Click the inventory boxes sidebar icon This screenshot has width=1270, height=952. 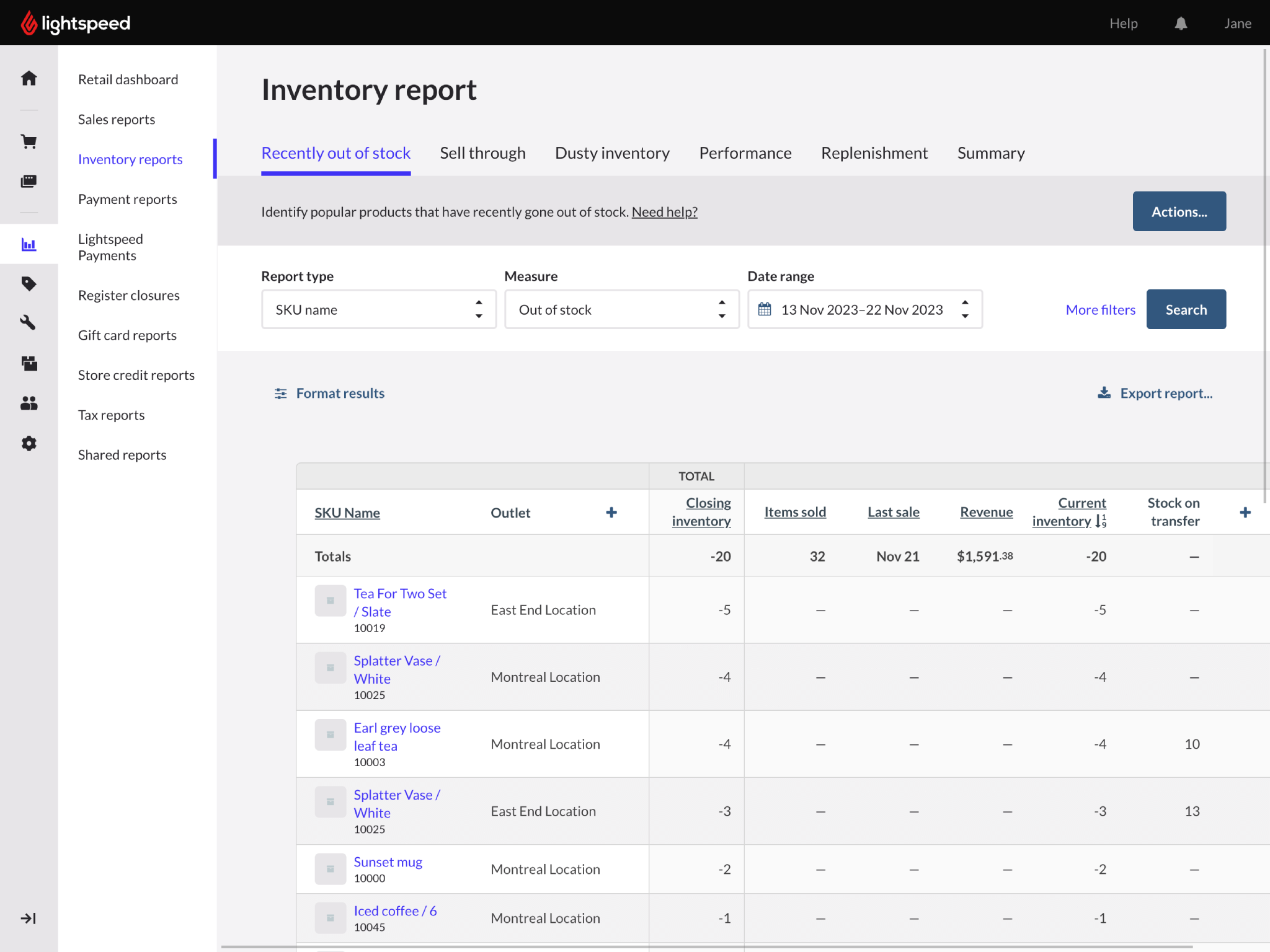click(x=29, y=363)
